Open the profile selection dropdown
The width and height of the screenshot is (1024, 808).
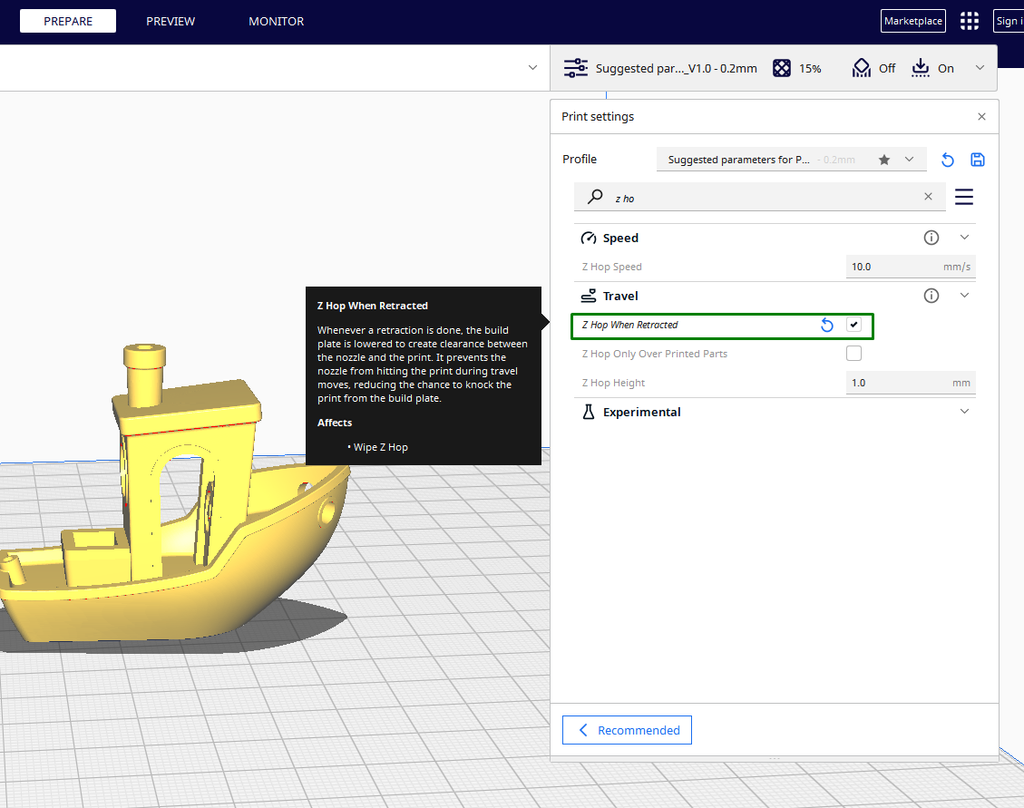(910, 159)
